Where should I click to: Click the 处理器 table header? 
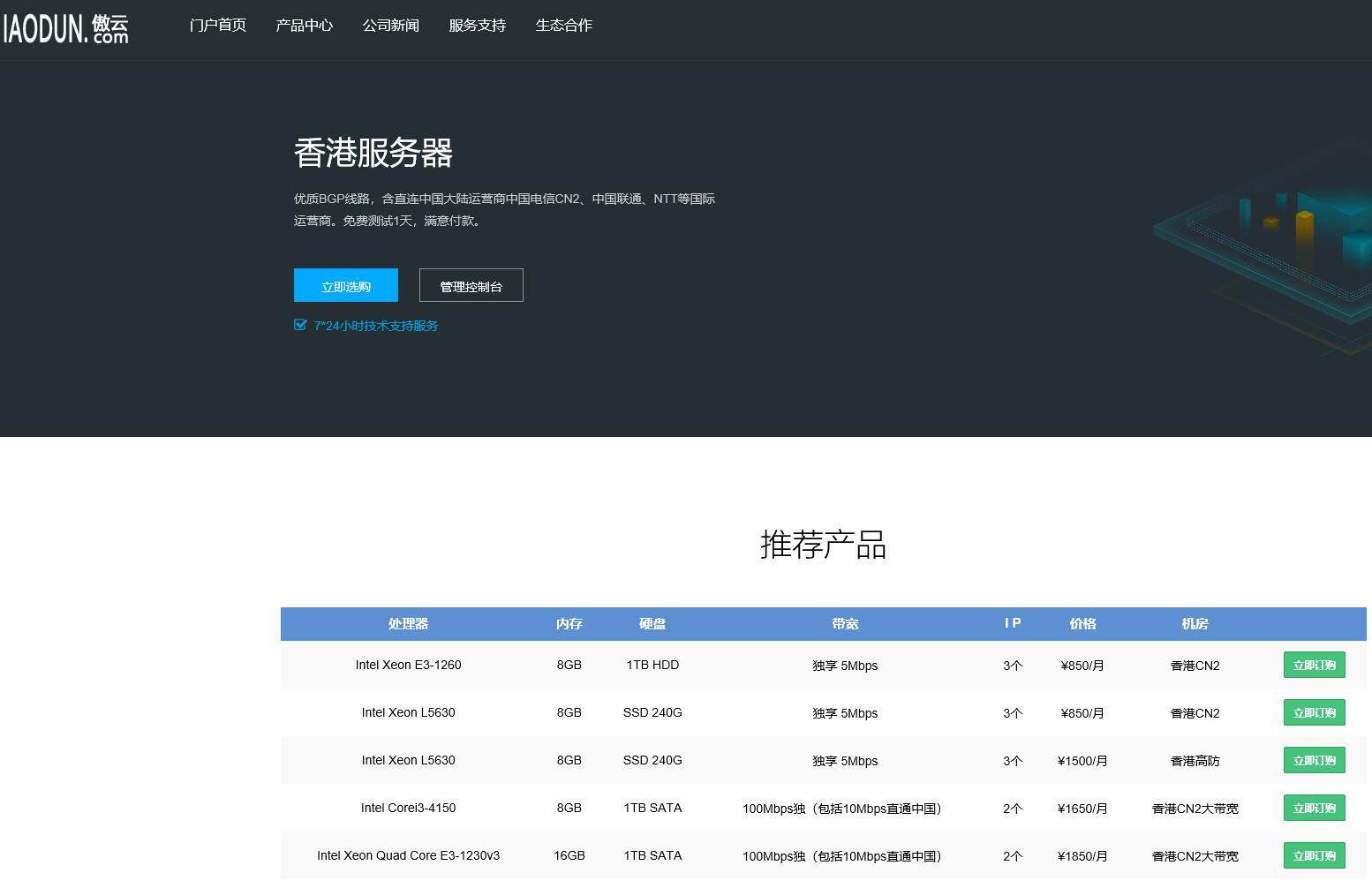[x=408, y=624]
